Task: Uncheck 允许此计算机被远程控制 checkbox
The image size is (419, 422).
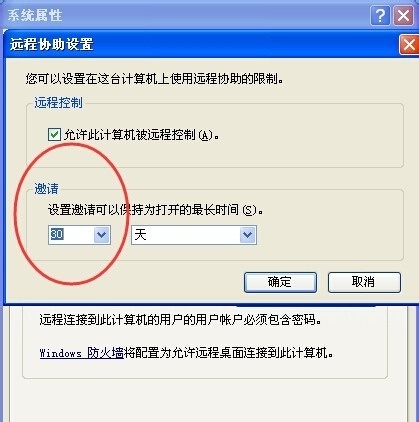Action: pyautogui.click(x=54, y=135)
